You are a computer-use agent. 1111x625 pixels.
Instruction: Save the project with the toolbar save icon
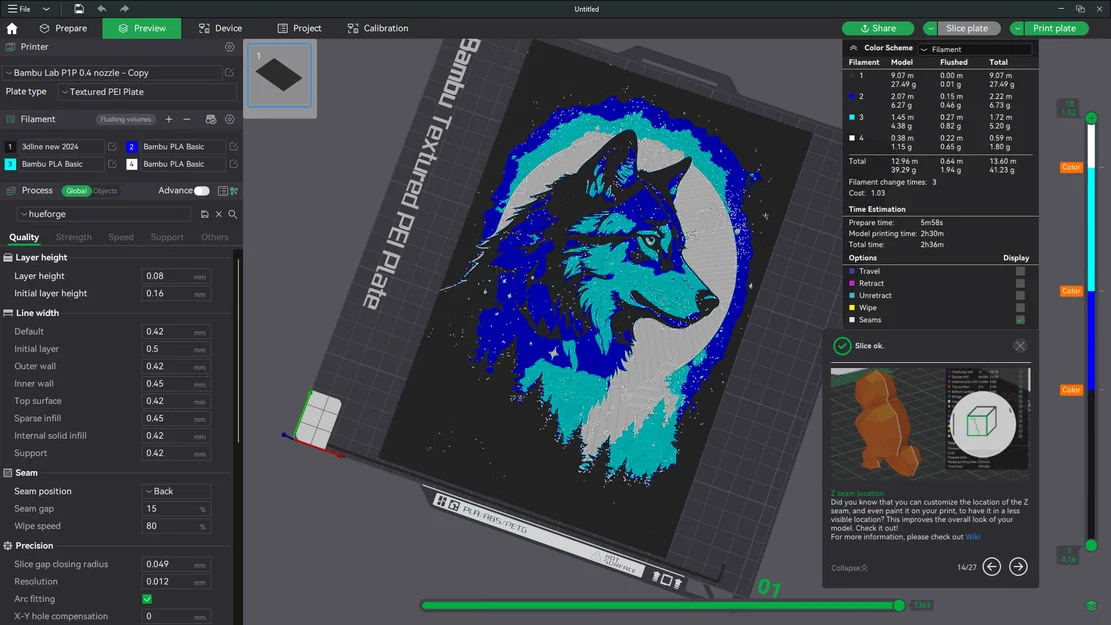tap(79, 9)
